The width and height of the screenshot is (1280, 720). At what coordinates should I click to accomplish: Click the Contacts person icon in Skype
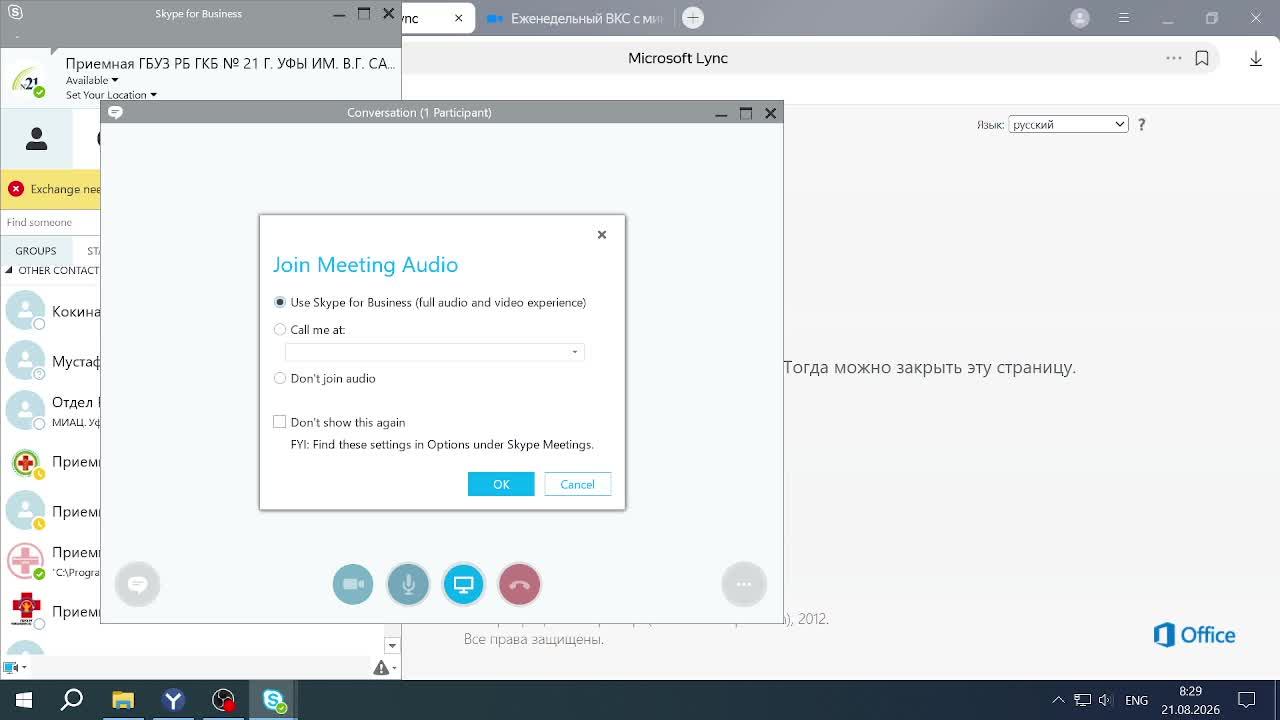point(37,139)
